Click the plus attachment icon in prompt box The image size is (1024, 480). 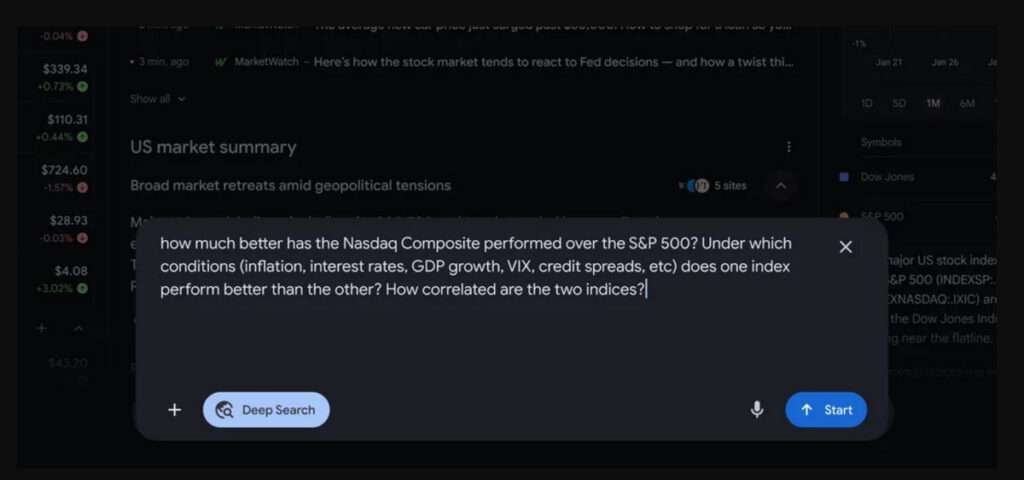[x=175, y=410]
